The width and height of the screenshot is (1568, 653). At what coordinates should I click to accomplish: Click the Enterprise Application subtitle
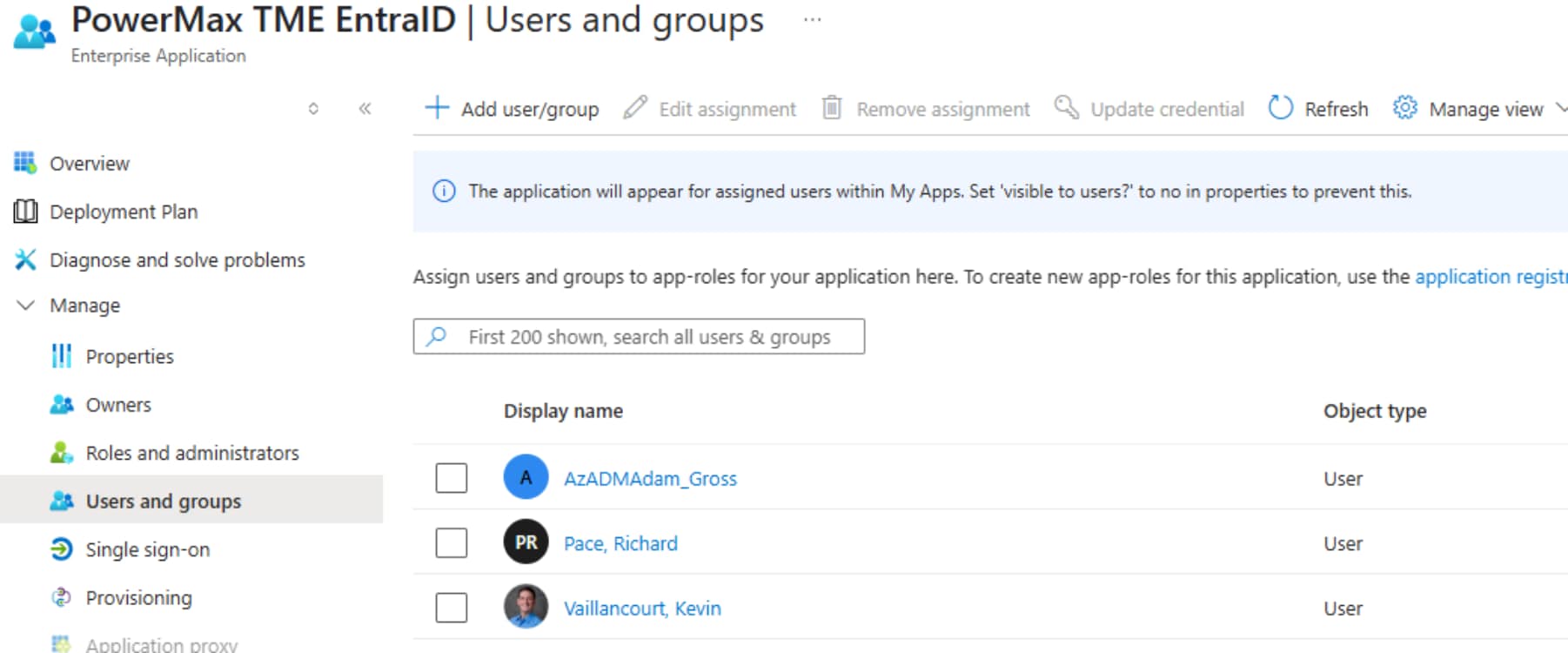(158, 56)
